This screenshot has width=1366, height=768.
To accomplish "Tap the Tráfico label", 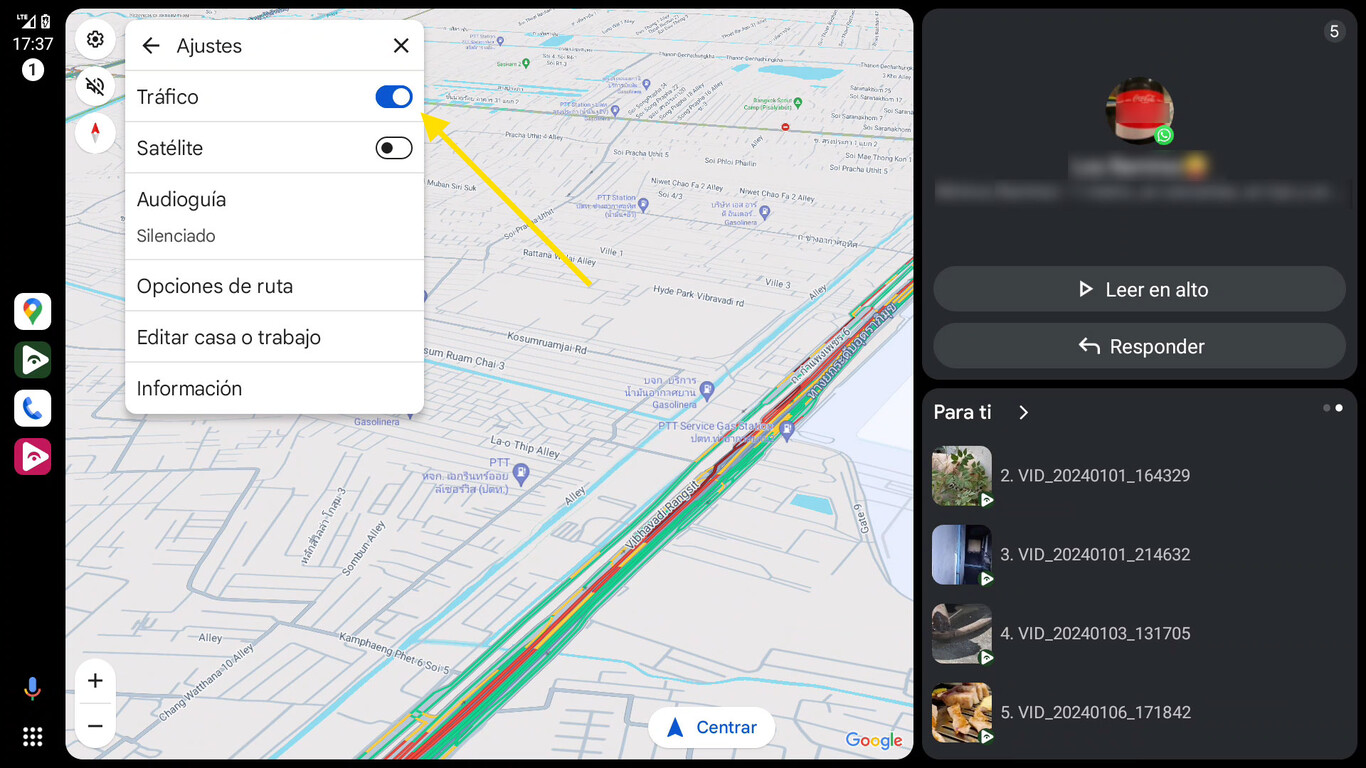I will pyautogui.click(x=168, y=97).
